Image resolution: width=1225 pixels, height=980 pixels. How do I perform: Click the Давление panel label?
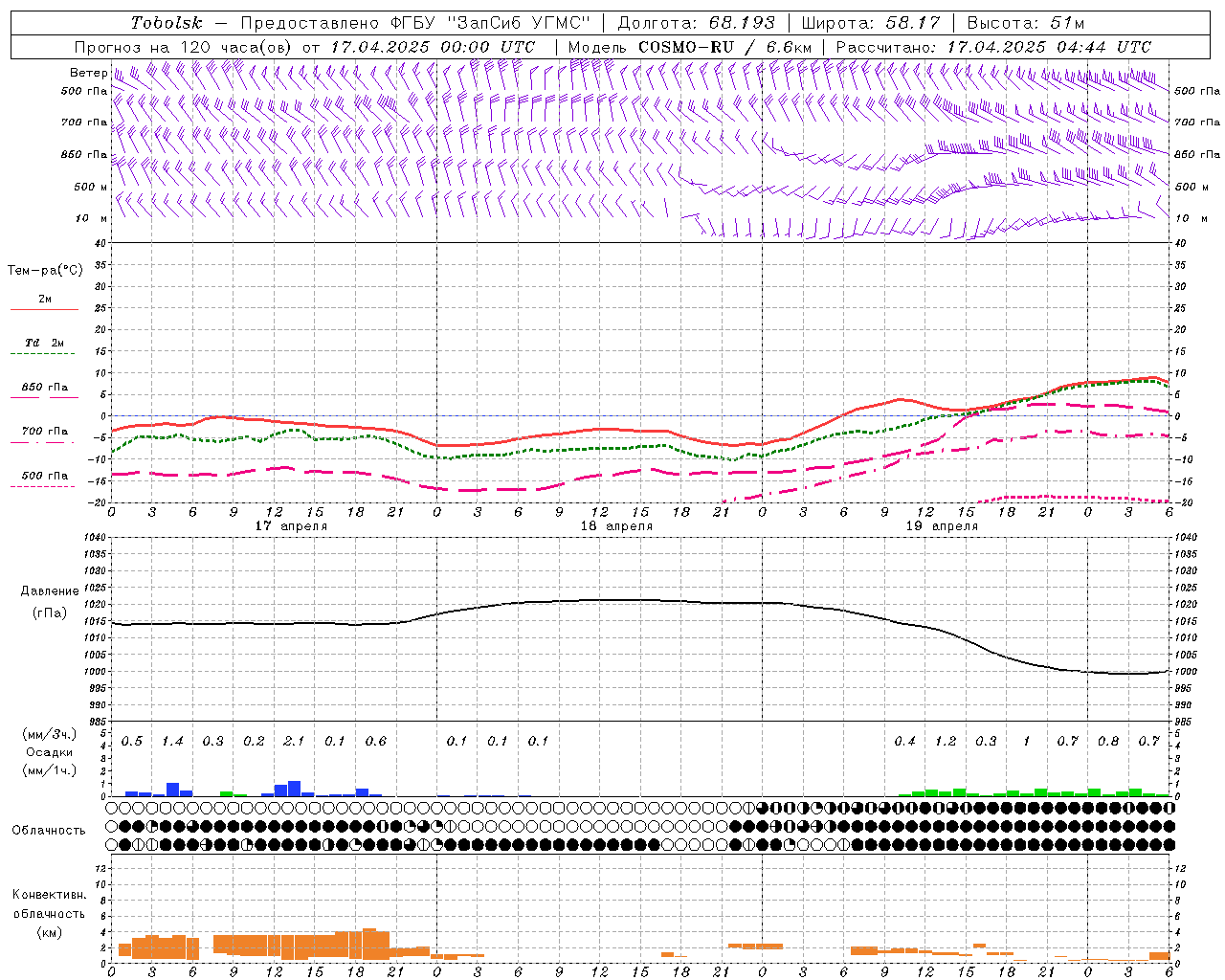[x=50, y=591]
